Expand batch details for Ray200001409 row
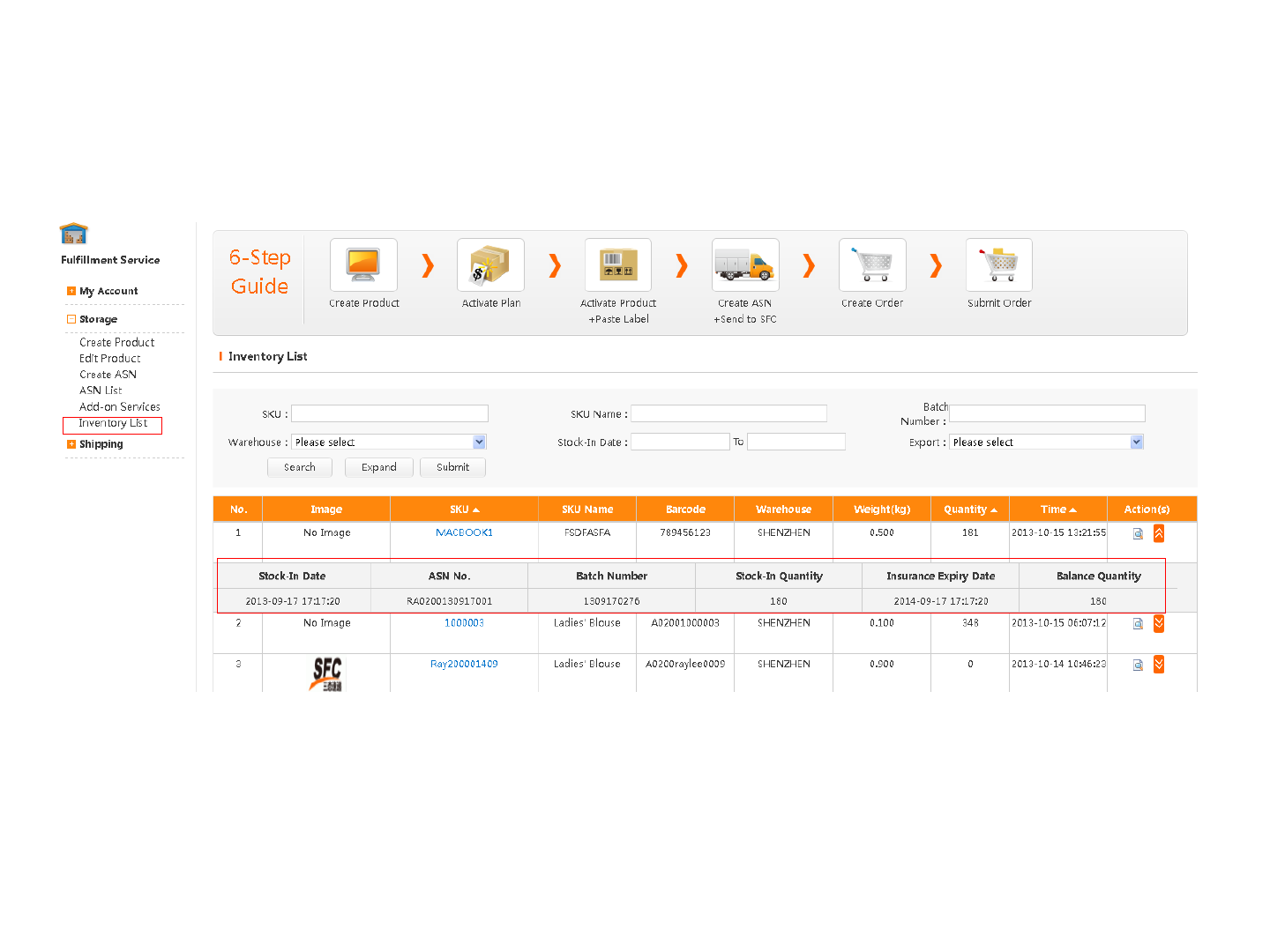Image resolution: width=1270 pixels, height=952 pixels. [x=1159, y=664]
